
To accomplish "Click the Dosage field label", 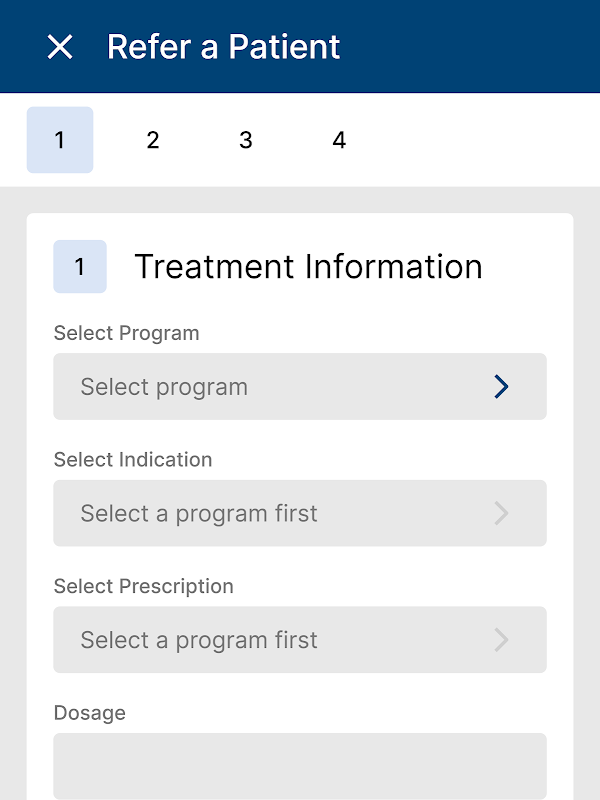I will 90,713.
